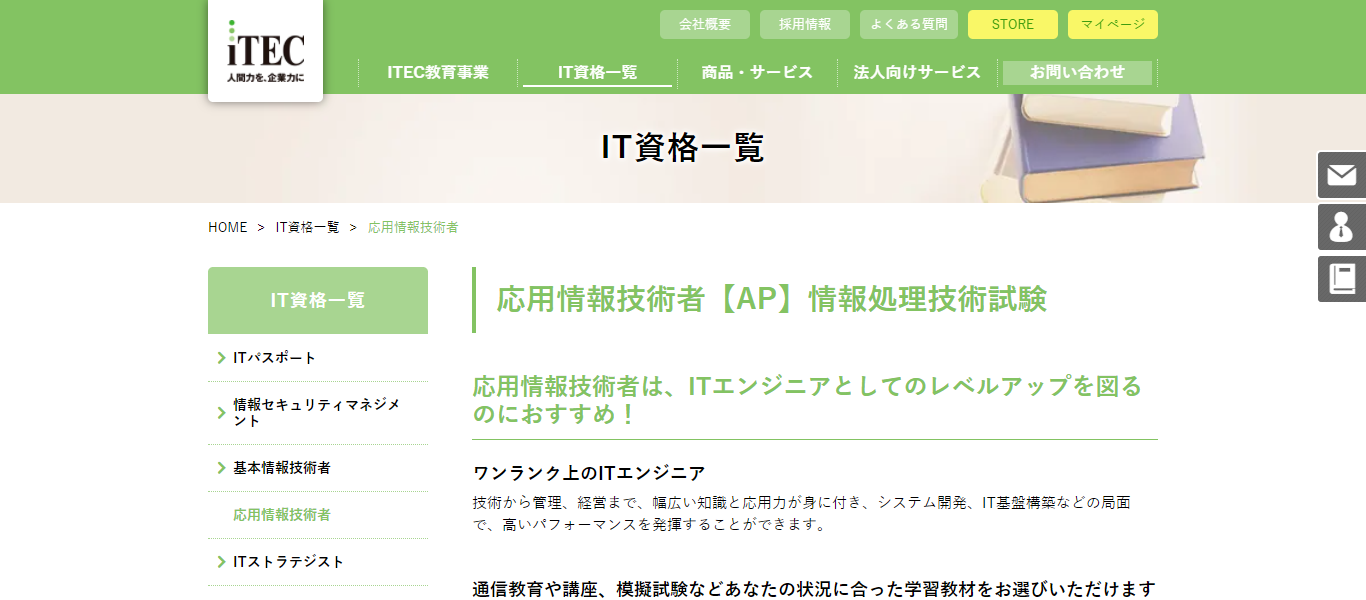Click the book catalog side icon
Viewport: 1366px width, 600px height.
click(1341, 280)
